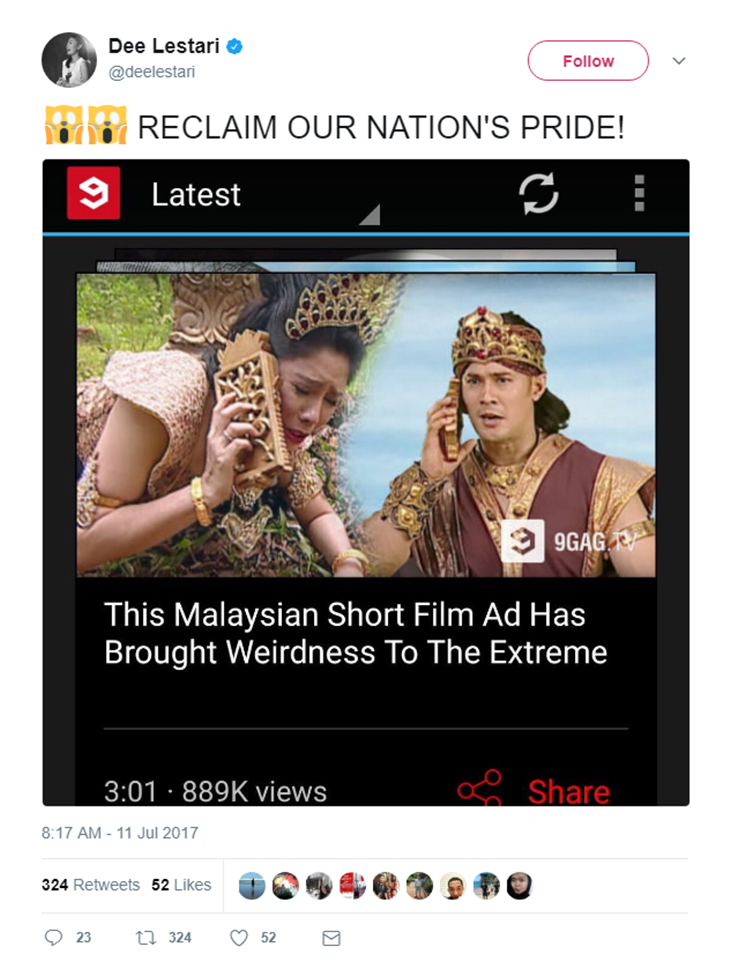This screenshot has width=730, height=976.
Task: Expand tweet options chevron next to Follow
Action: click(x=679, y=61)
